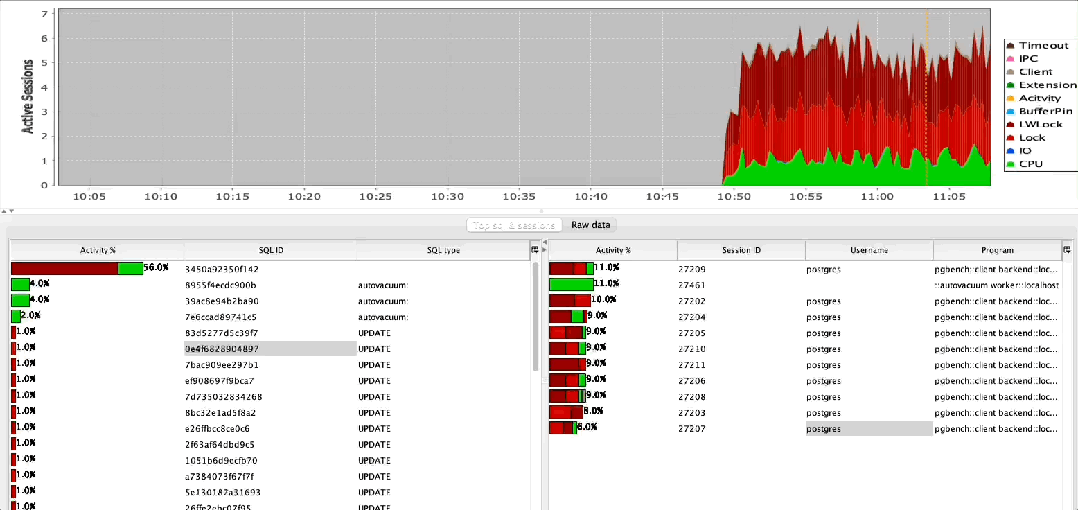The image size is (1078, 510).
Task: Select SQL ID 3450a92350f142
Action: (220, 269)
